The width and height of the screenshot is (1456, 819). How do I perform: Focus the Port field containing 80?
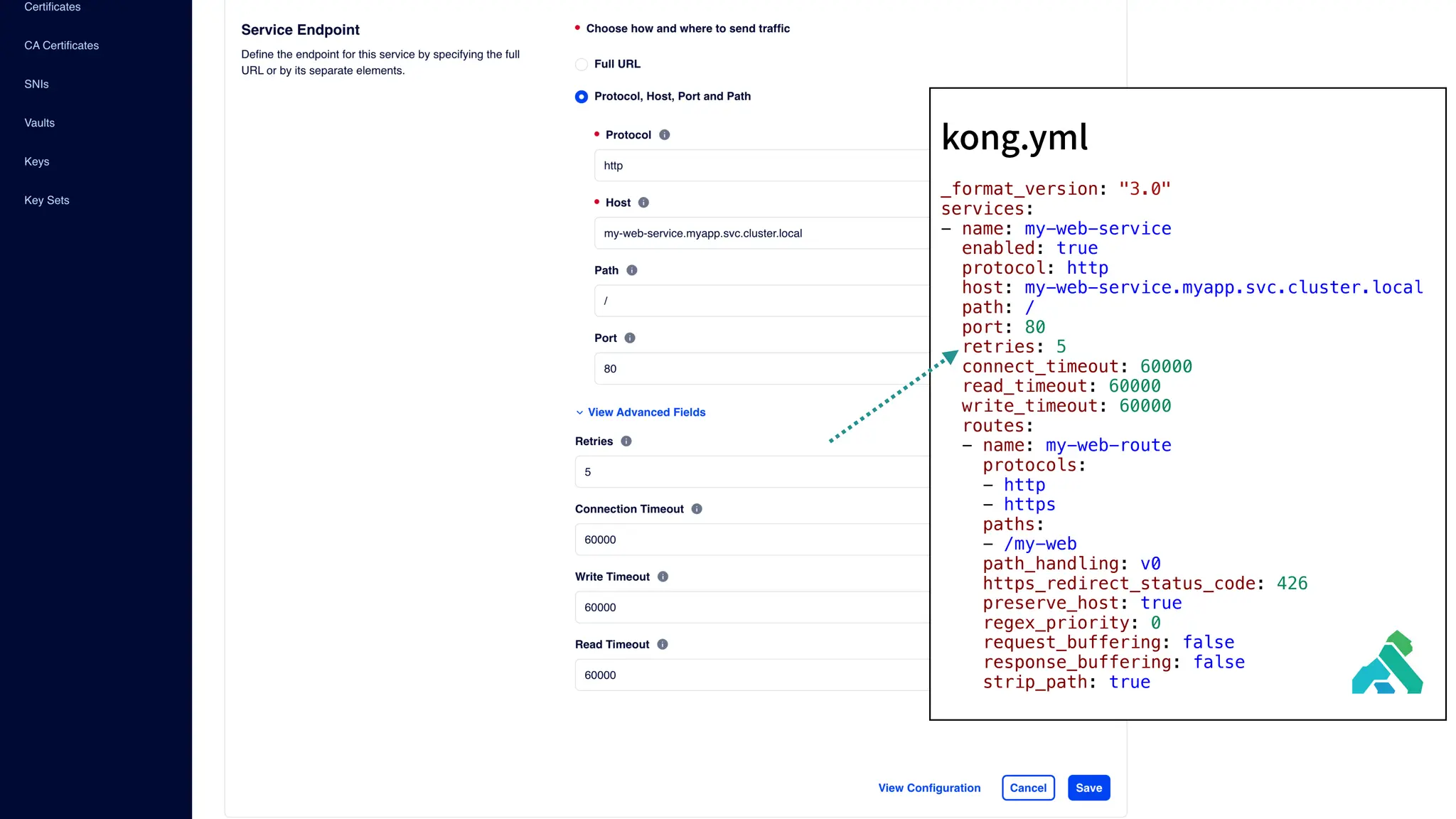coord(762,369)
